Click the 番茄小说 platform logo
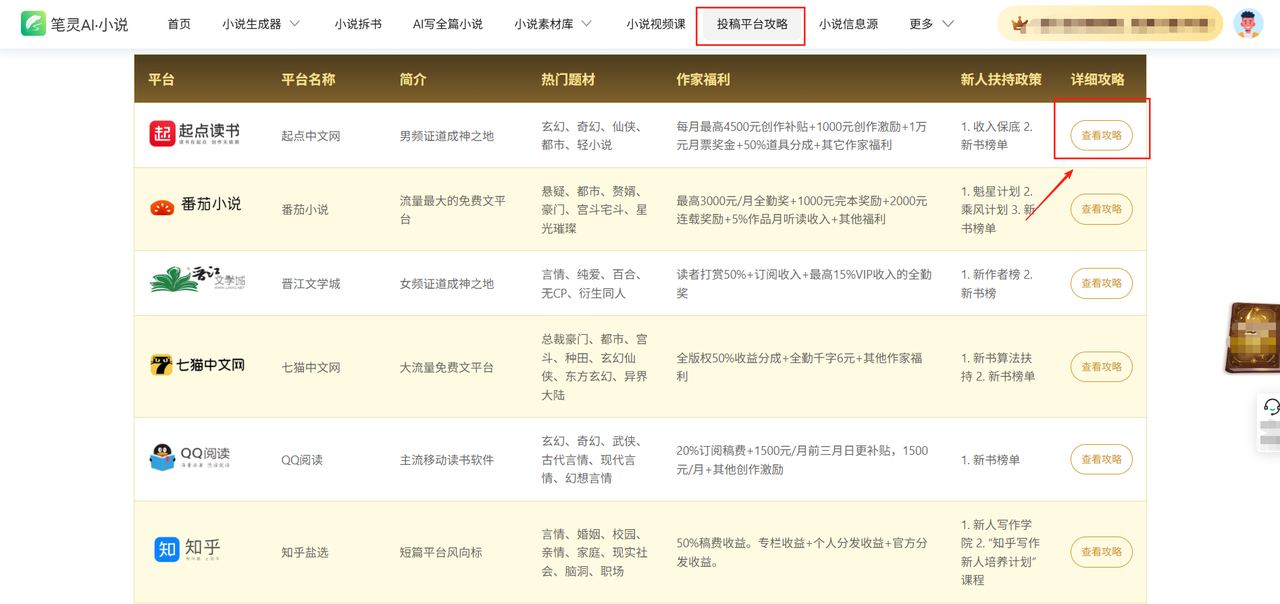 (195, 205)
